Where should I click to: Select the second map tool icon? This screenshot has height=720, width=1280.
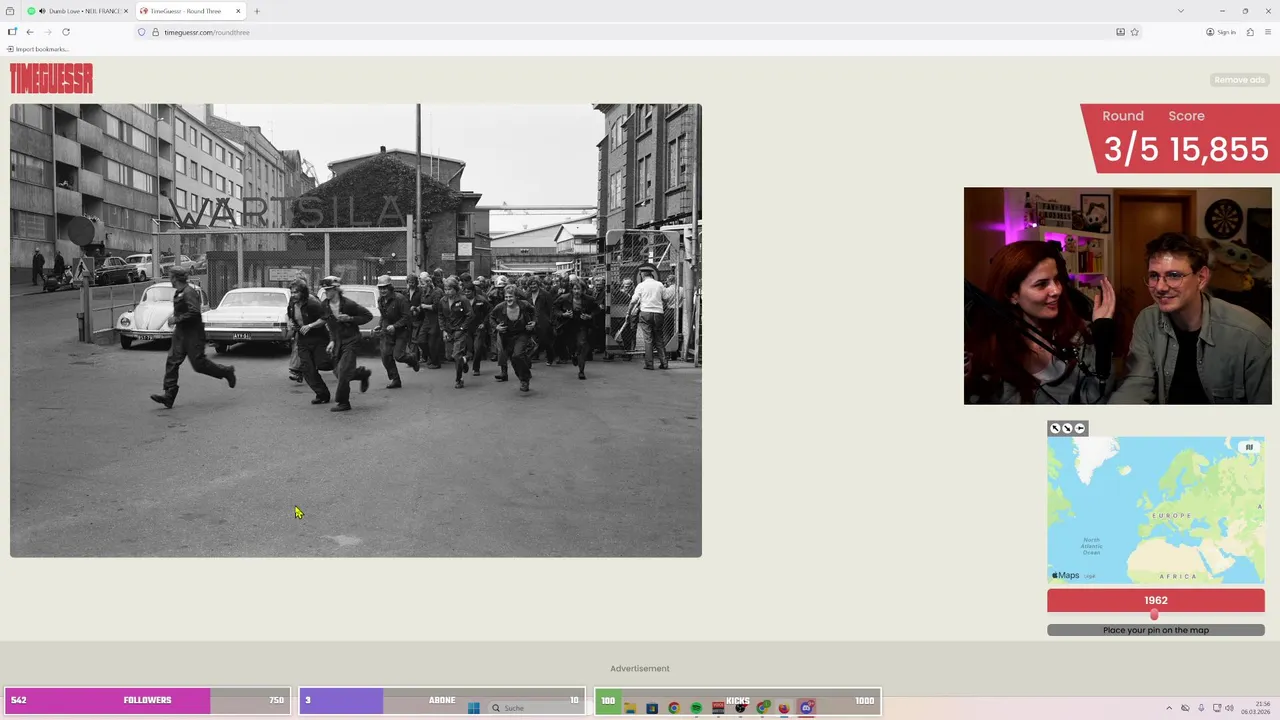click(1067, 428)
